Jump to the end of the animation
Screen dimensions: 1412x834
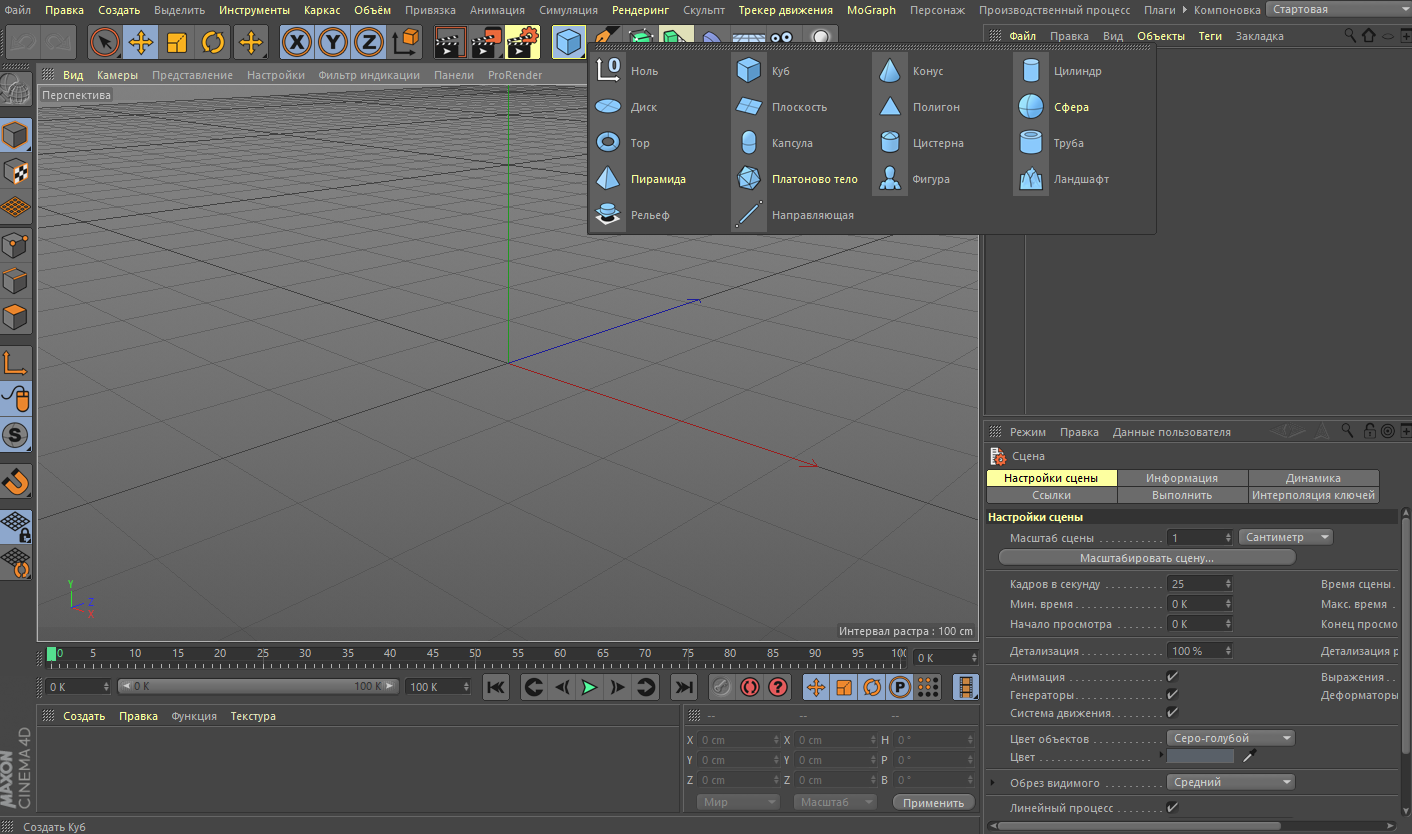[x=683, y=687]
